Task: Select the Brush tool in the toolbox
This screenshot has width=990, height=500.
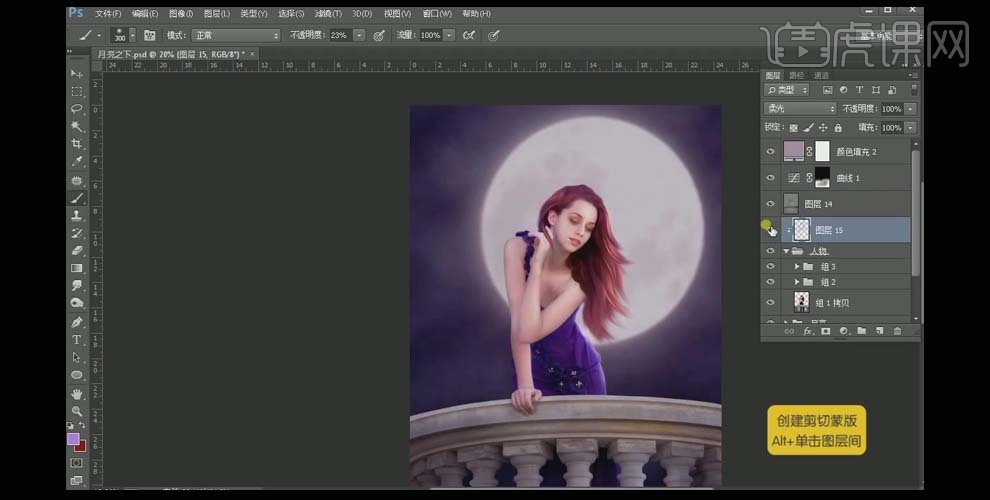Action: tap(77, 198)
